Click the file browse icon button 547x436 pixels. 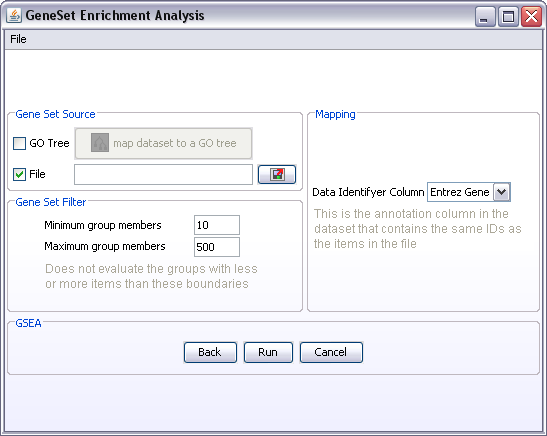[277, 174]
